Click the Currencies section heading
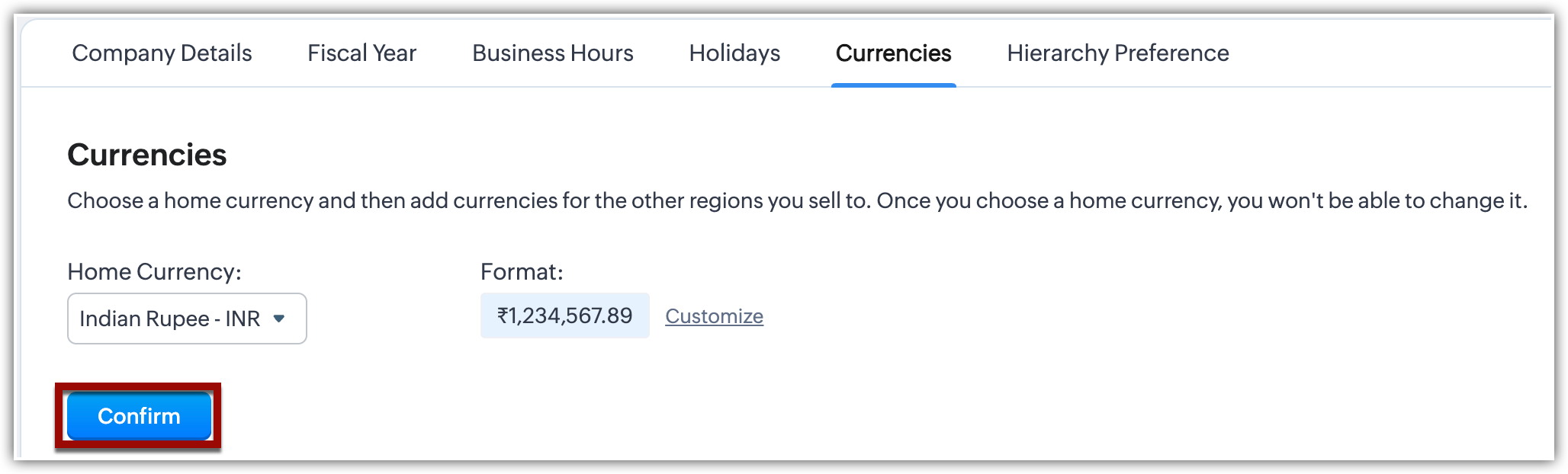Screen dimensions: 1568x474 (147, 155)
